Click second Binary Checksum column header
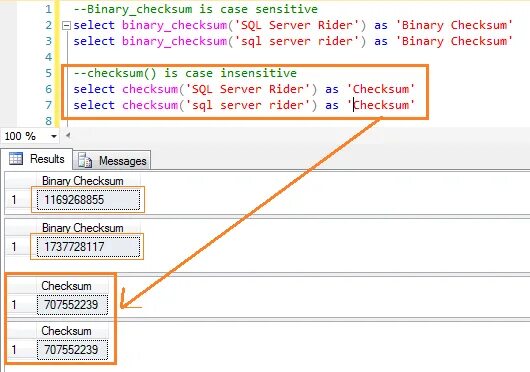The width and height of the screenshot is (530, 372). [88, 228]
